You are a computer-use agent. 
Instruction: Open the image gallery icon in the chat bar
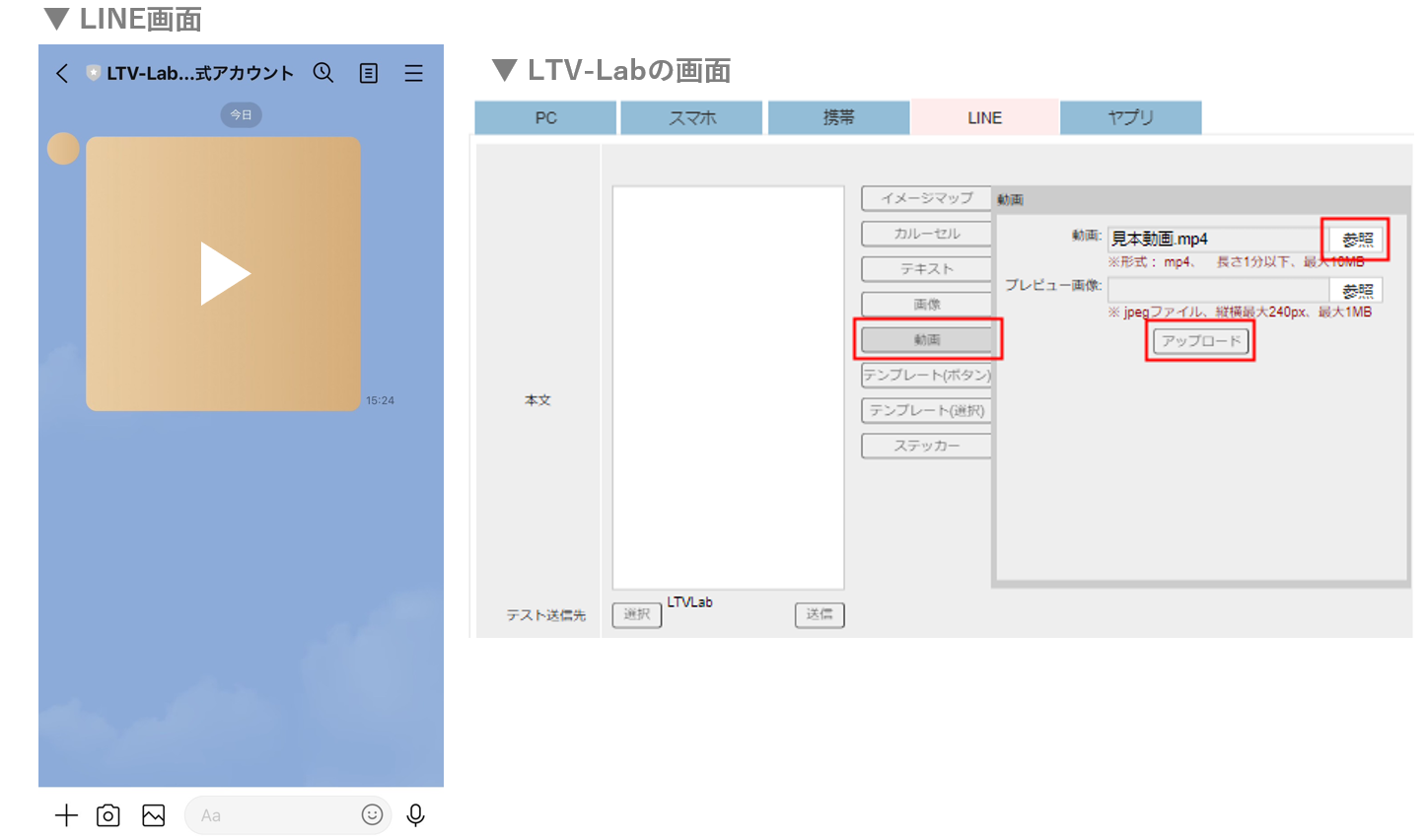pos(154,815)
